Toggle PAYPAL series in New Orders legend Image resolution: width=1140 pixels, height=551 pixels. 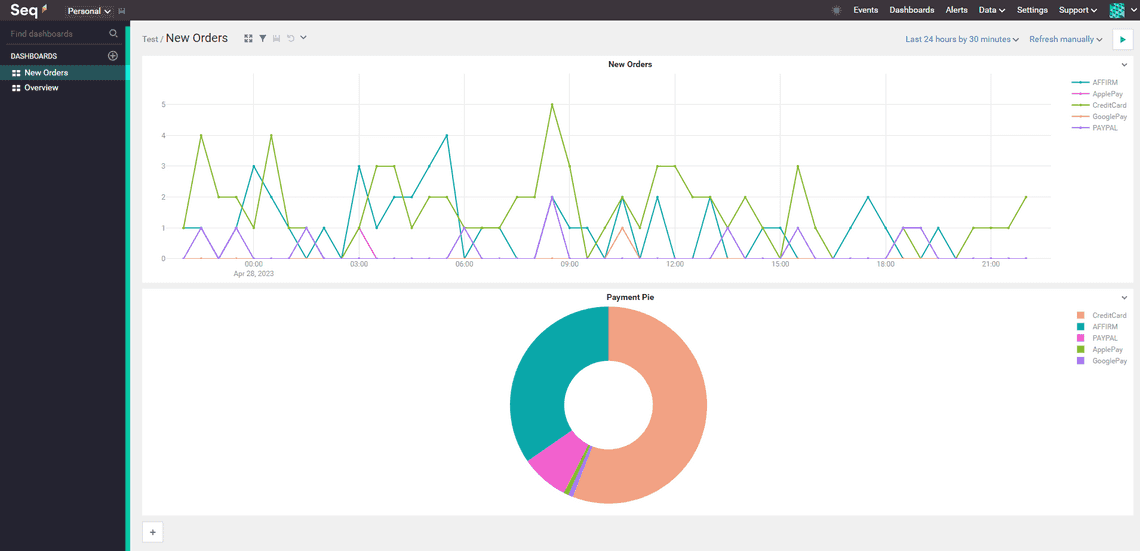tap(1105, 128)
